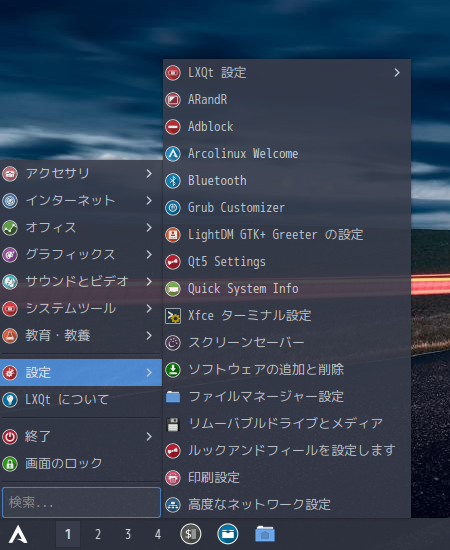Click the Arcolinux Welcome icon

click(173, 154)
